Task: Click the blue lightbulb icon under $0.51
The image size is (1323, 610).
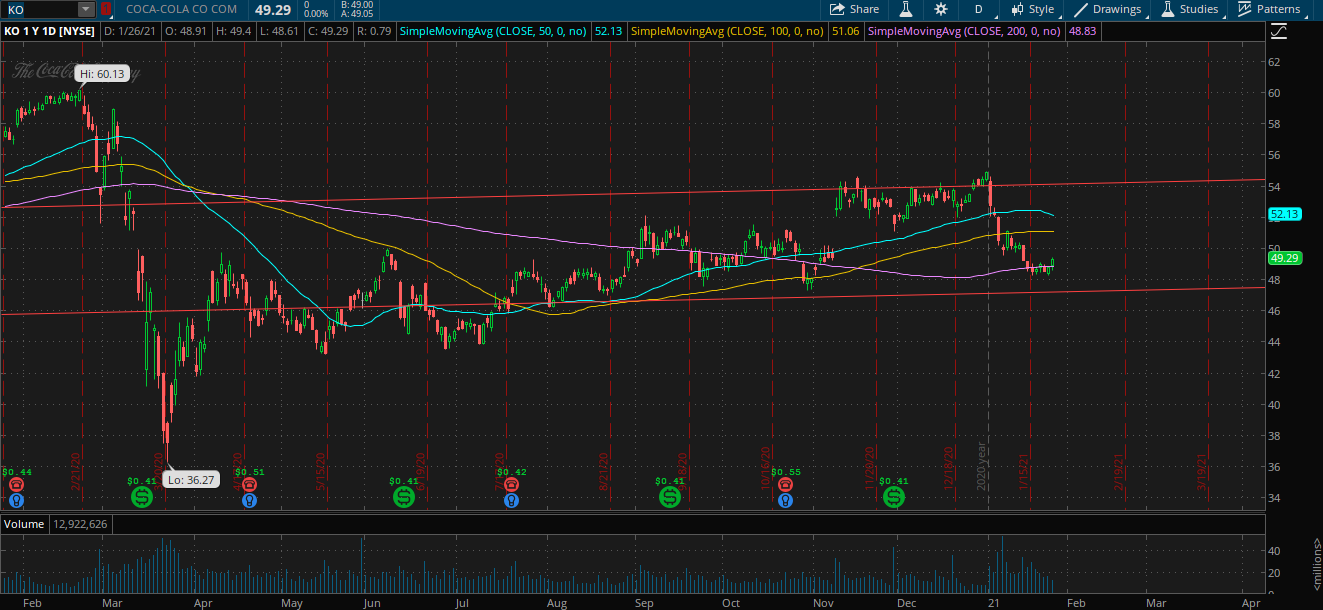Action: point(249,499)
